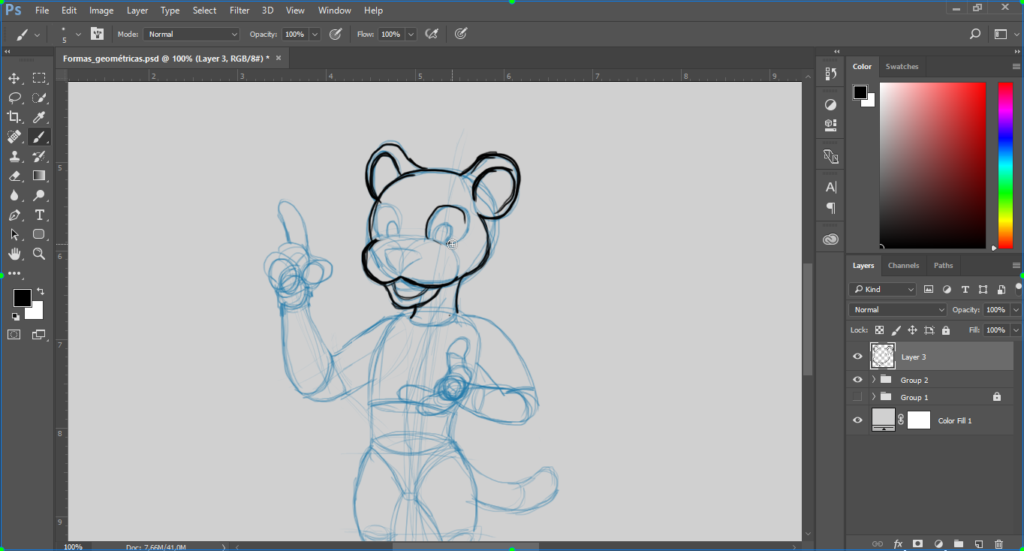Open the Character panel icon

pos(831,187)
